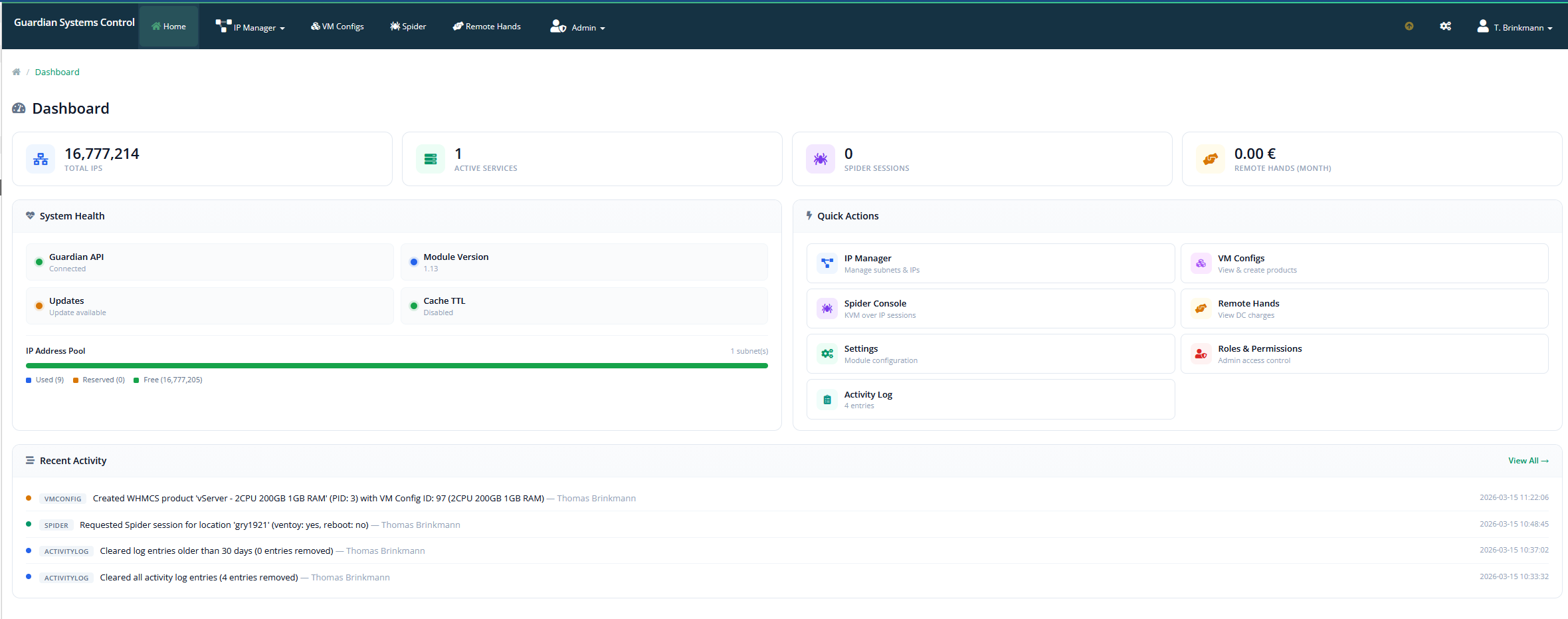1568x619 pixels.
Task: Click the dashboard gauge icon beside heading
Action: pyautogui.click(x=19, y=108)
